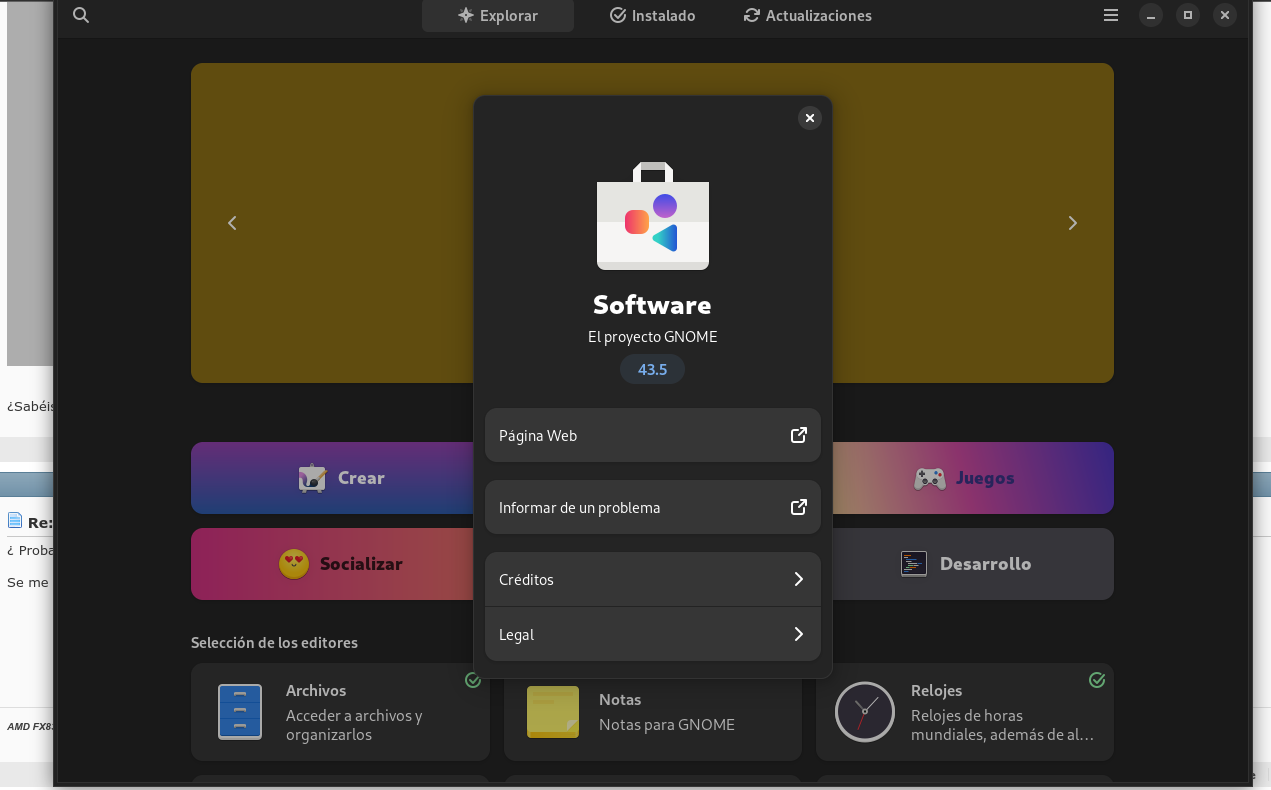Click the Selección de los editores heading
This screenshot has height=790, width=1271.
274,643
